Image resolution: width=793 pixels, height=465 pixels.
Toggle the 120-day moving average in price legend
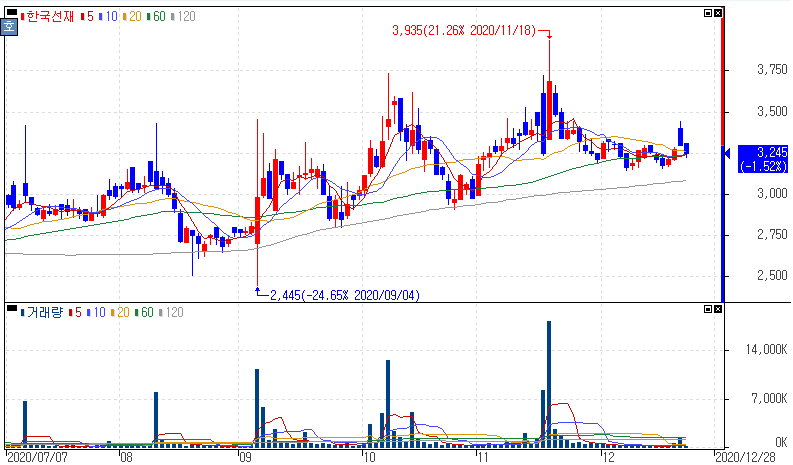(184, 17)
